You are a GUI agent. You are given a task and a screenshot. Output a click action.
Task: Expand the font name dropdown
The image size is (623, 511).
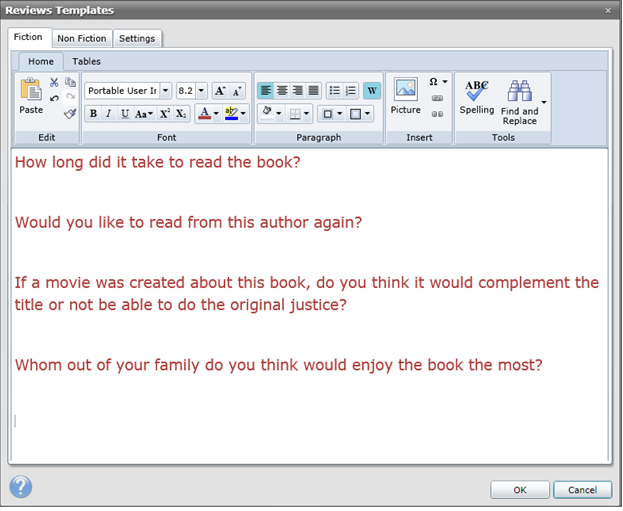coord(166,90)
